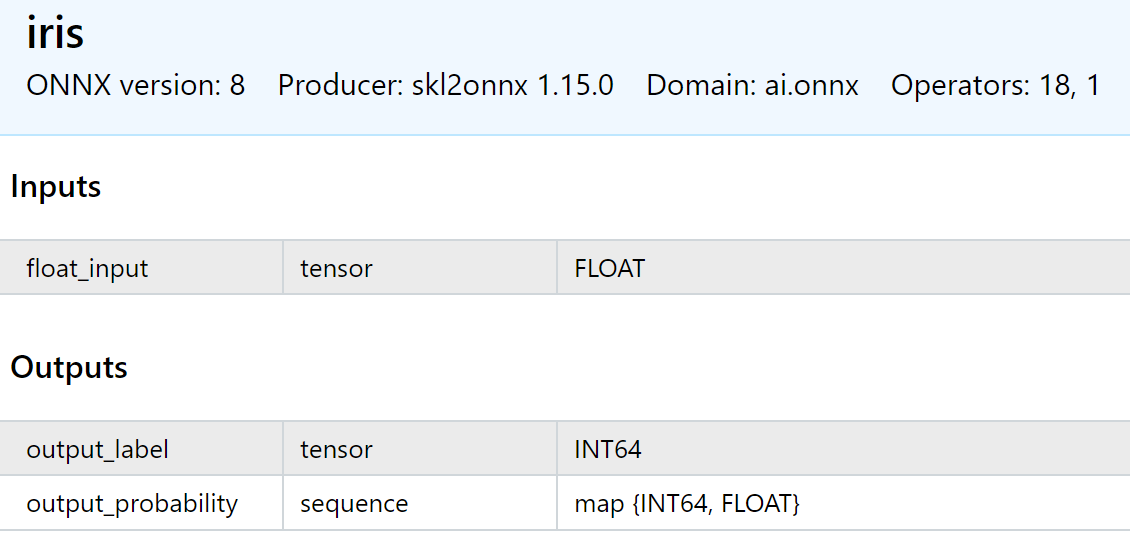This screenshot has width=1130, height=555.
Task: Click the Domain label in header
Action: (x=700, y=86)
